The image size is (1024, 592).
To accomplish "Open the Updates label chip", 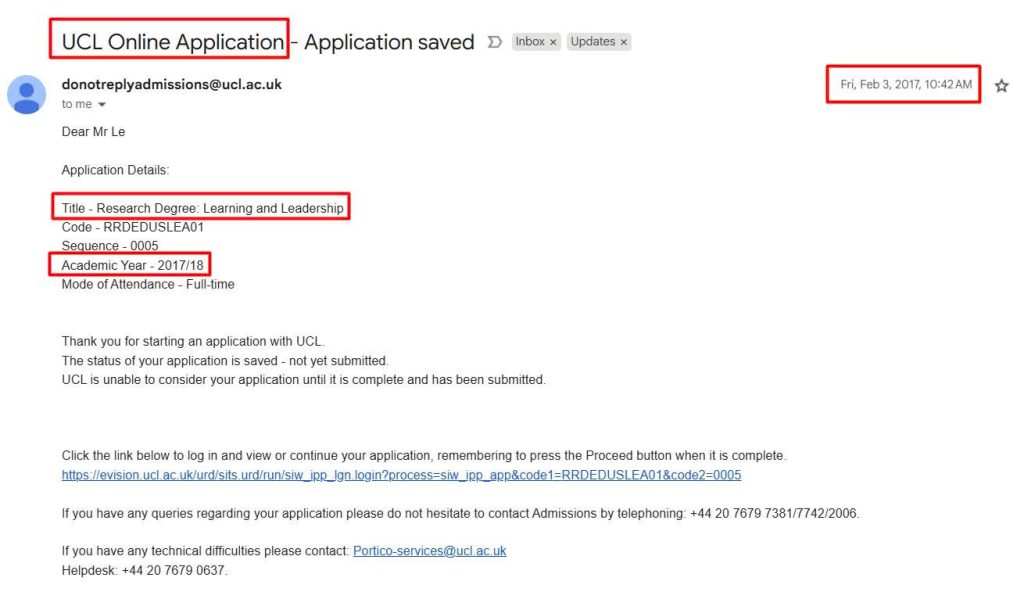I will pyautogui.click(x=593, y=42).
